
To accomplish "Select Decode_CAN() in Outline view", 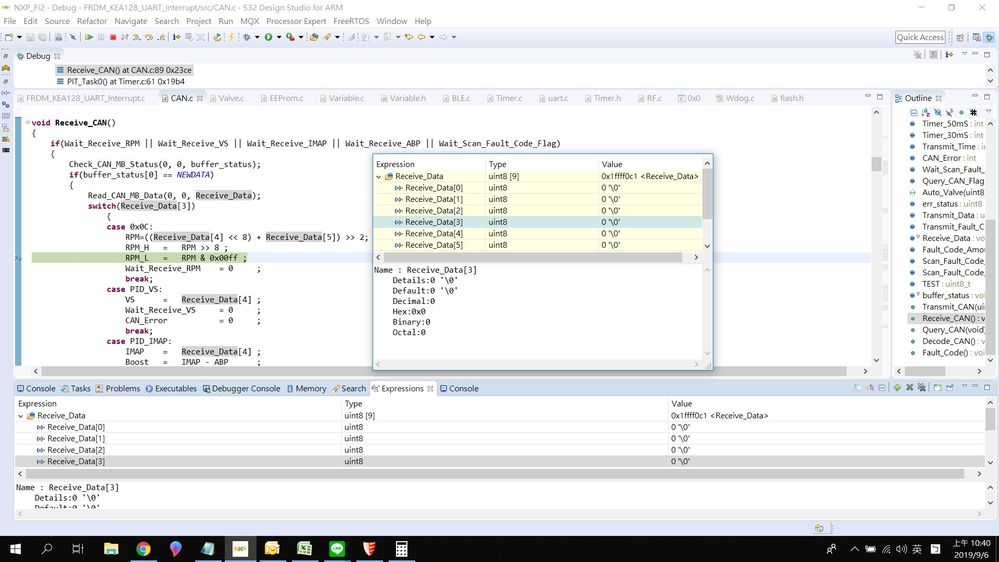I will 947,342.
